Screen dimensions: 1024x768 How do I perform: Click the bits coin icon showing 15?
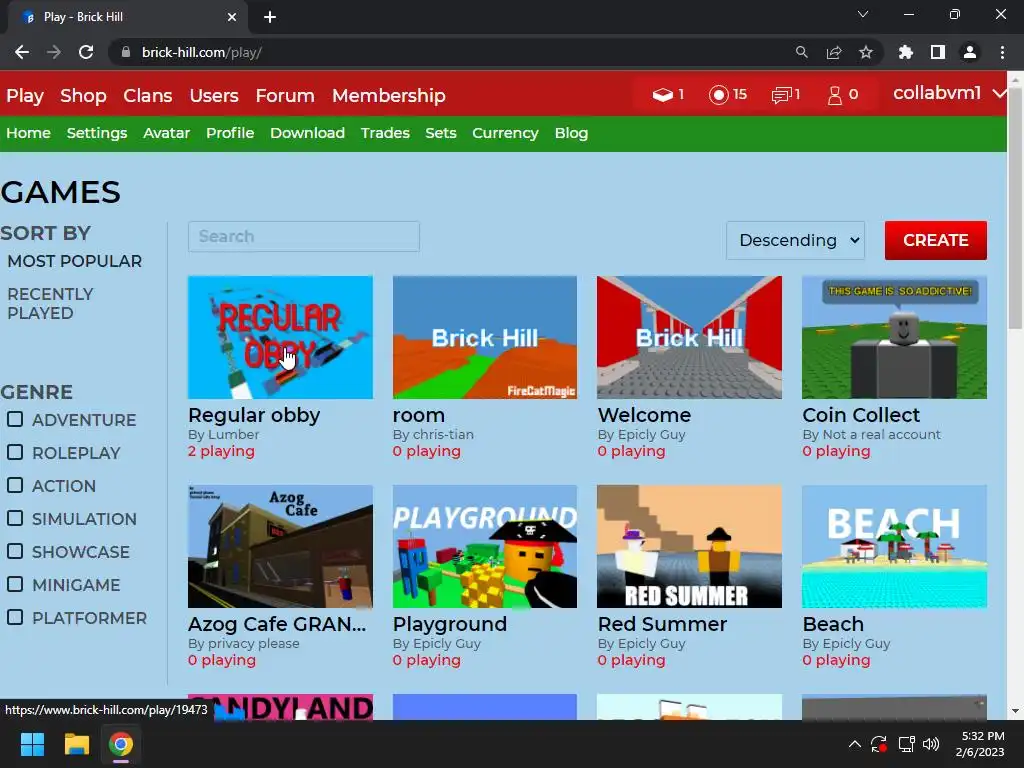(718, 95)
